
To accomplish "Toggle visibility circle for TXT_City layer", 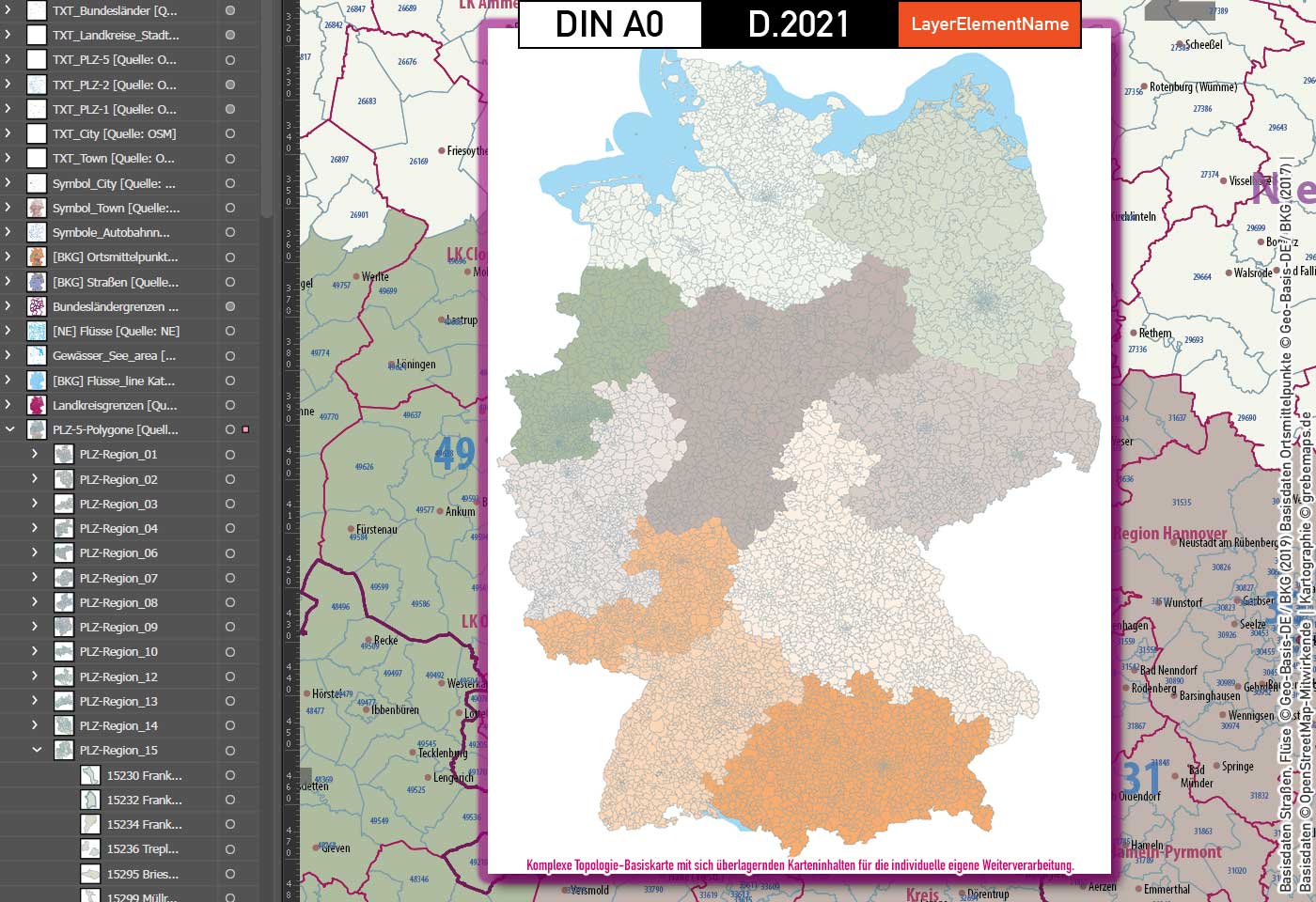I will coord(230,133).
